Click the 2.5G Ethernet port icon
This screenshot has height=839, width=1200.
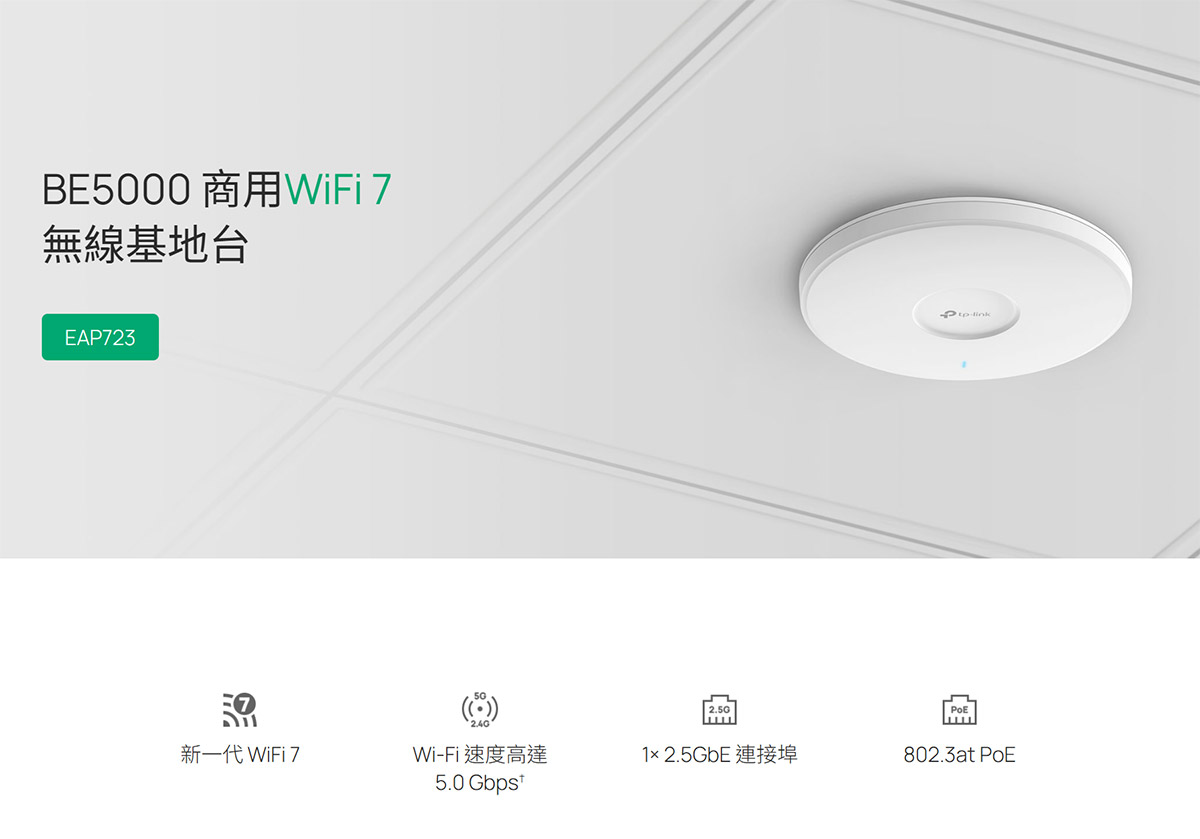pos(720,711)
